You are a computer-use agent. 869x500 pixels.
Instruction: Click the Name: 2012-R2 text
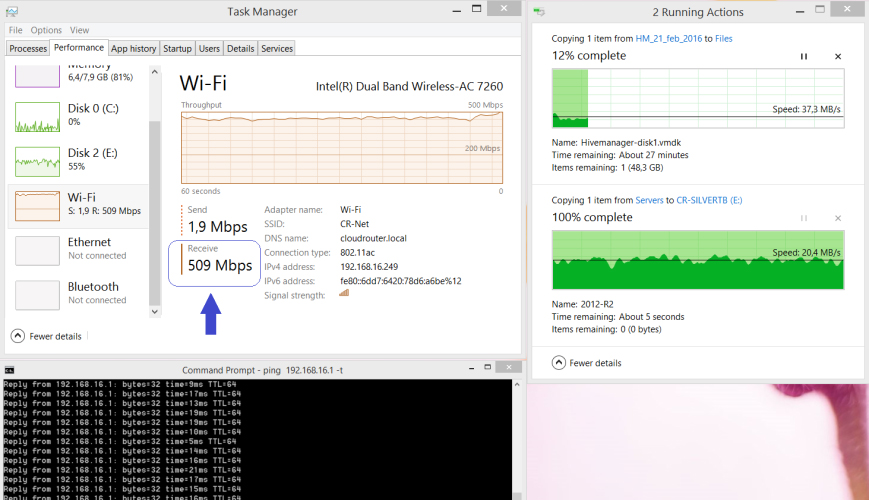582,304
